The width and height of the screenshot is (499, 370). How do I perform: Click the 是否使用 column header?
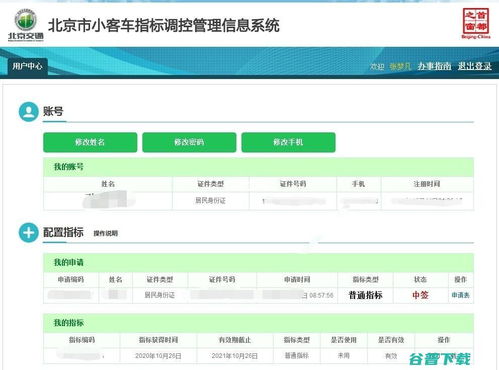point(344,340)
